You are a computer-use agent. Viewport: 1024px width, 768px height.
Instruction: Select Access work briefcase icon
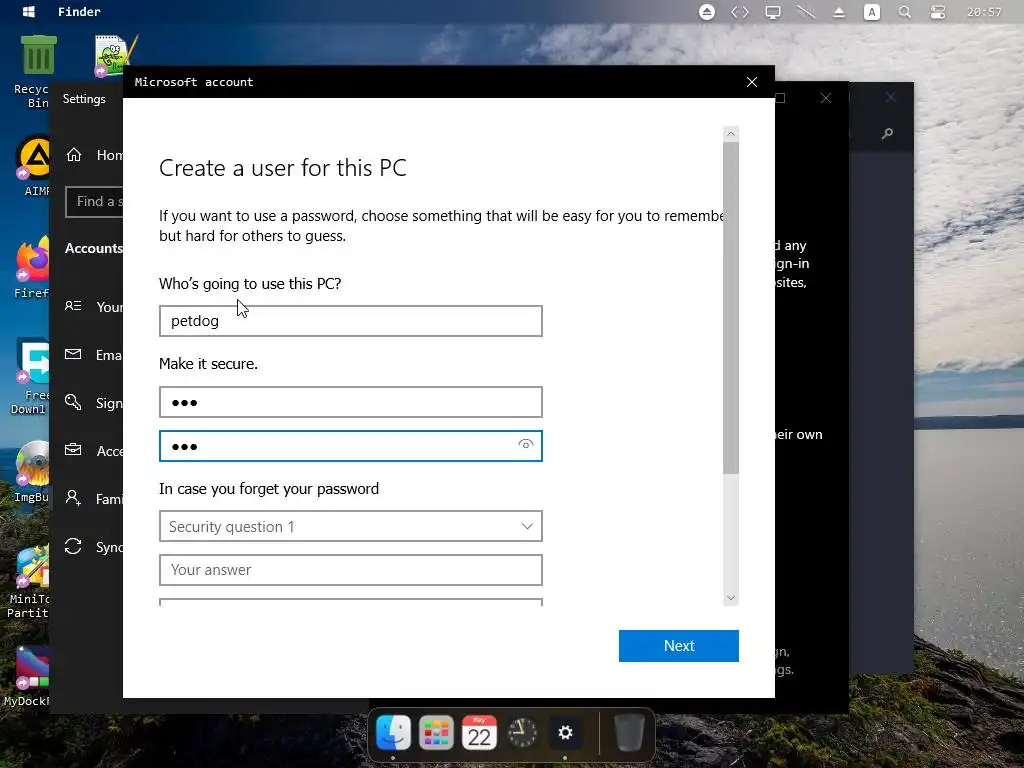pyautogui.click(x=73, y=450)
